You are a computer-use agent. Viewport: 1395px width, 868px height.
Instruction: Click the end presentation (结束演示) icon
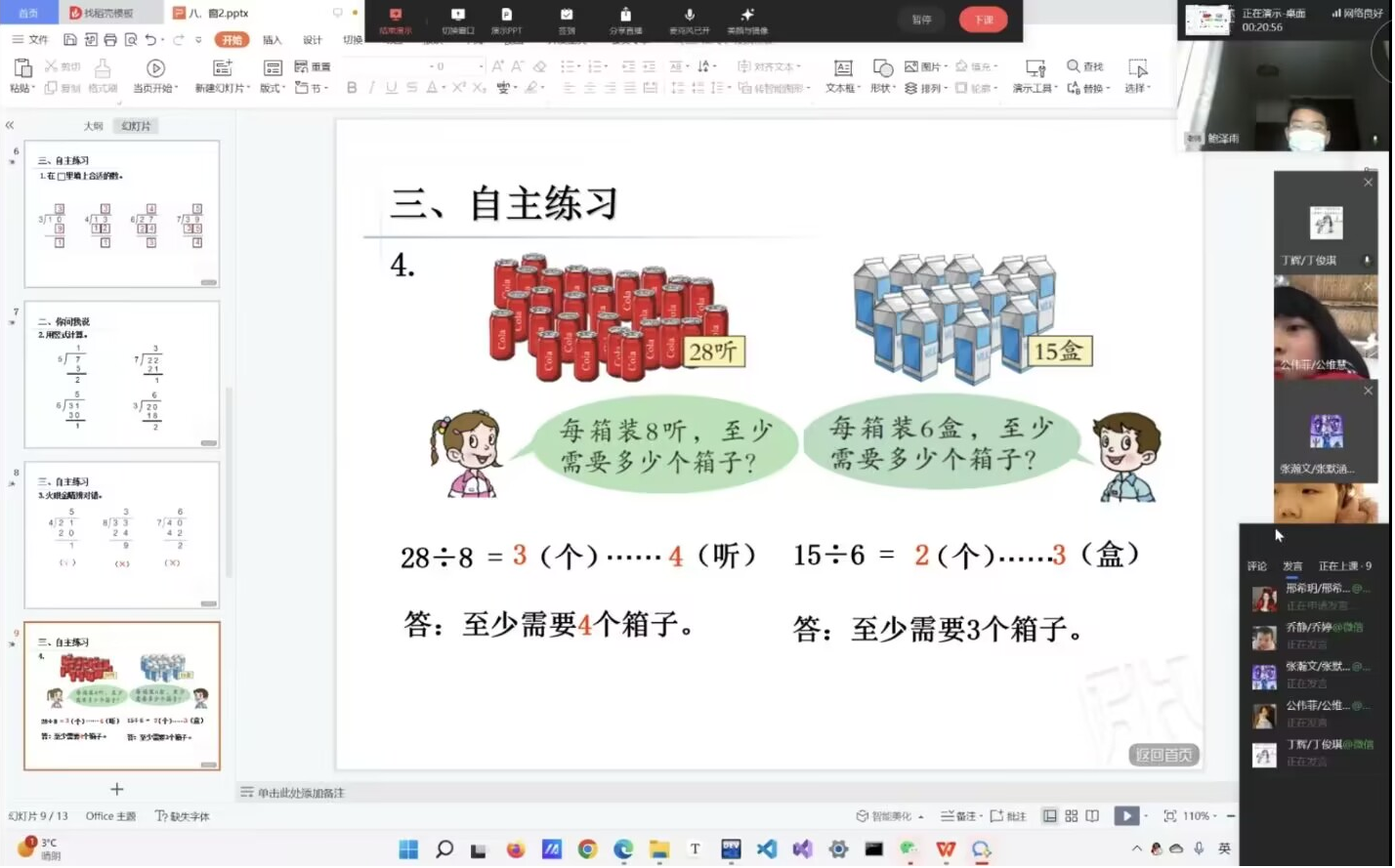(396, 16)
